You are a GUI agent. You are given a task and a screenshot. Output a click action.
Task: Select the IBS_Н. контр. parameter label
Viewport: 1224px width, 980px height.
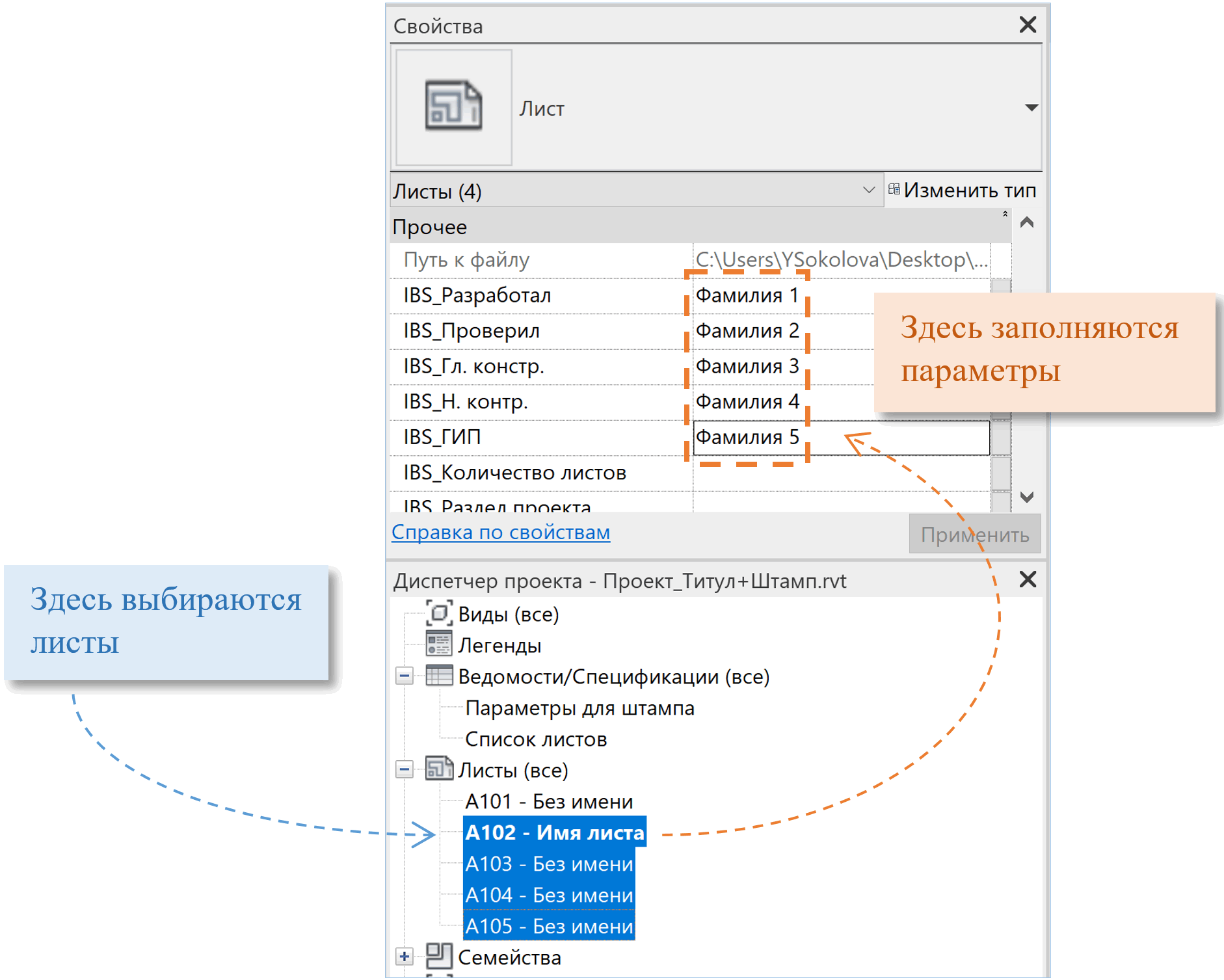(465, 402)
